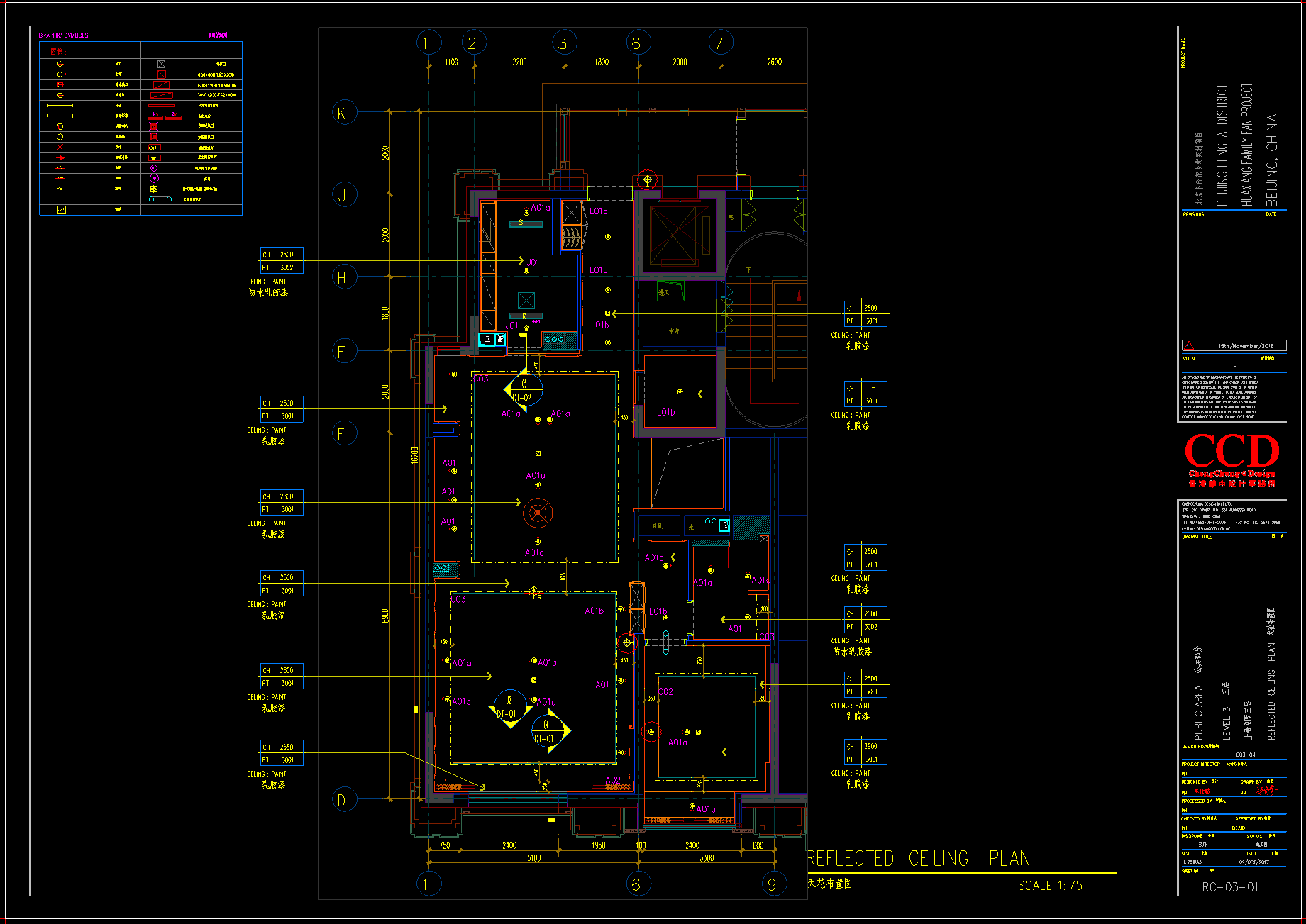1306x924 pixels.
Task: Select the grid axis bubble J
Action: click(x=344, y=194)
